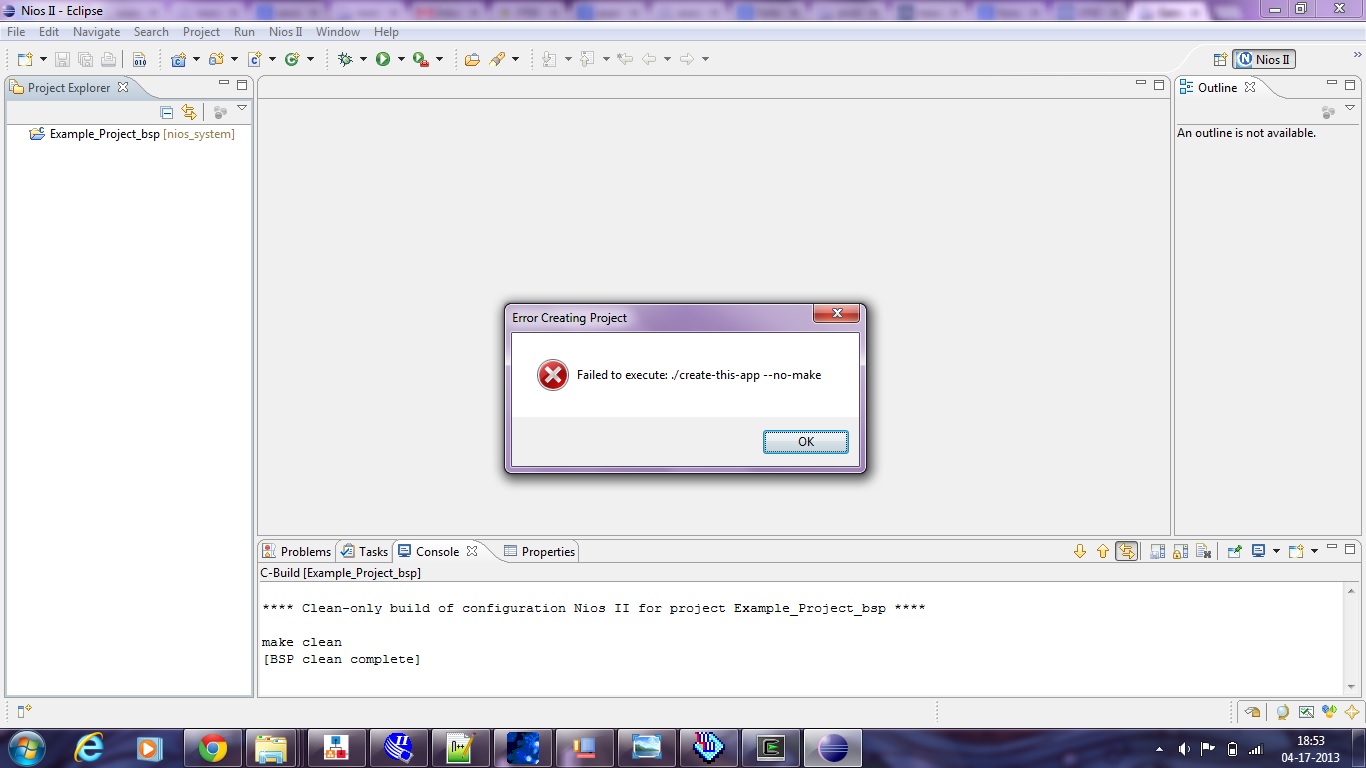
Task: Click the New class green C icon
Action: (292, 59)
